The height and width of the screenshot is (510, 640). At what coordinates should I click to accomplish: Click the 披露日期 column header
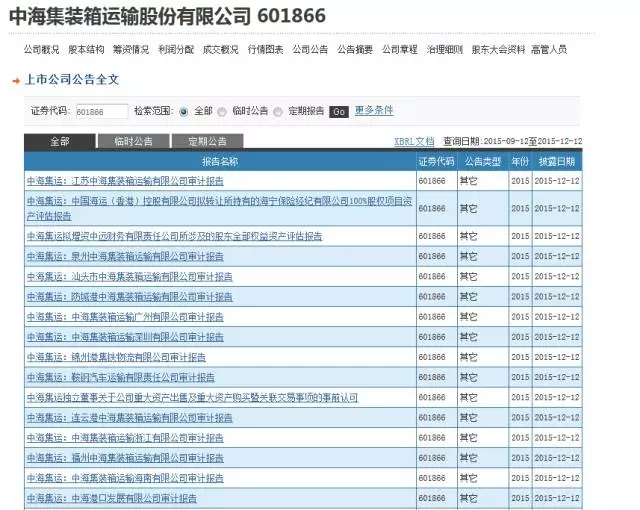(x=556, y=161)
